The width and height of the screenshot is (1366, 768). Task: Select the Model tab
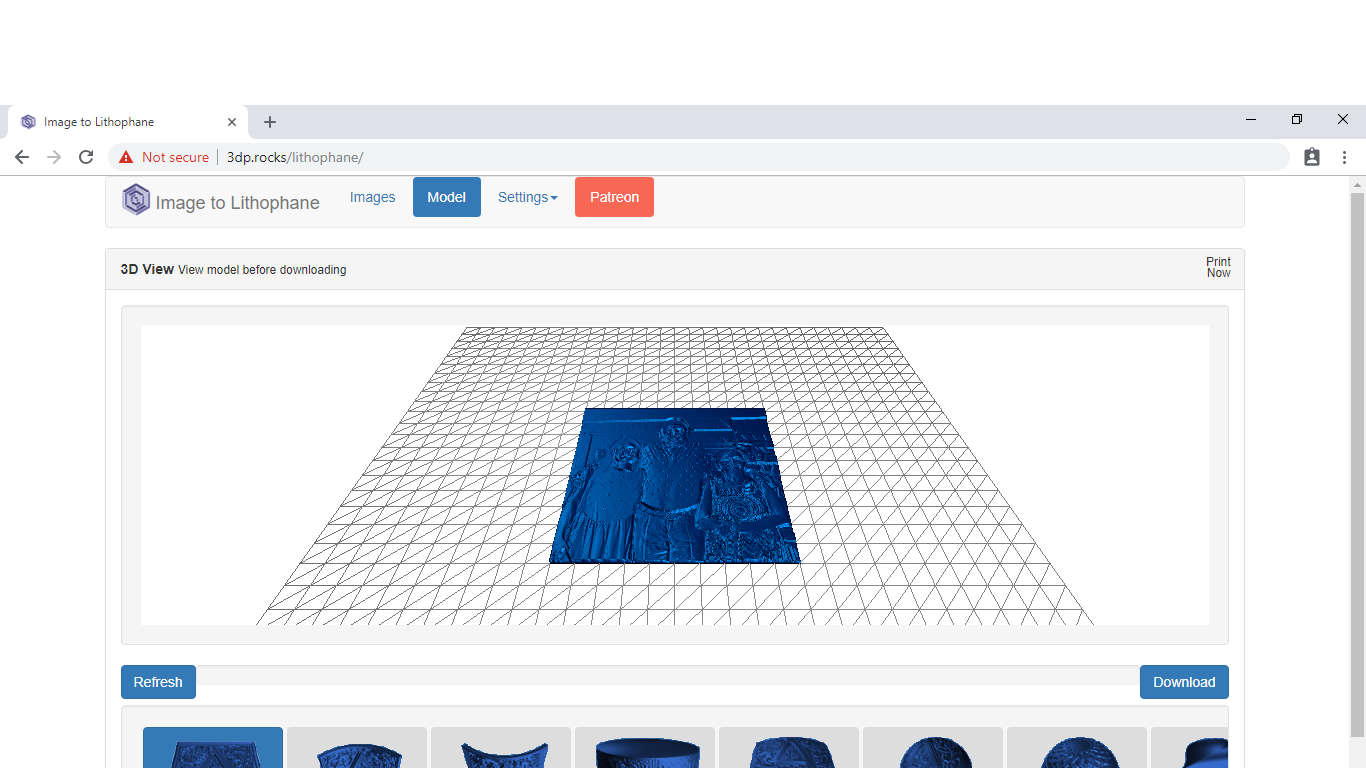[x=447, y=197]
